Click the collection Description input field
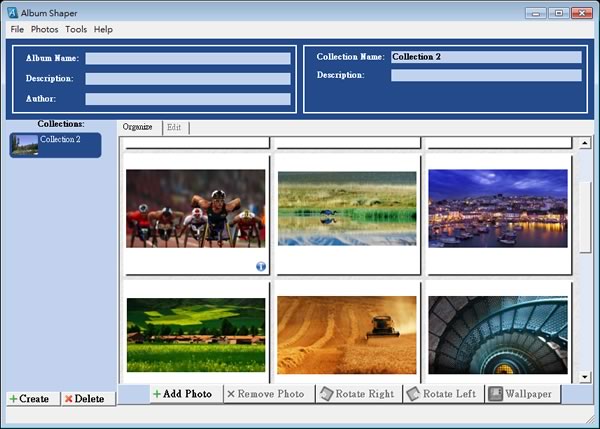The height and width of the screenshot is (429, 600). 486,75
